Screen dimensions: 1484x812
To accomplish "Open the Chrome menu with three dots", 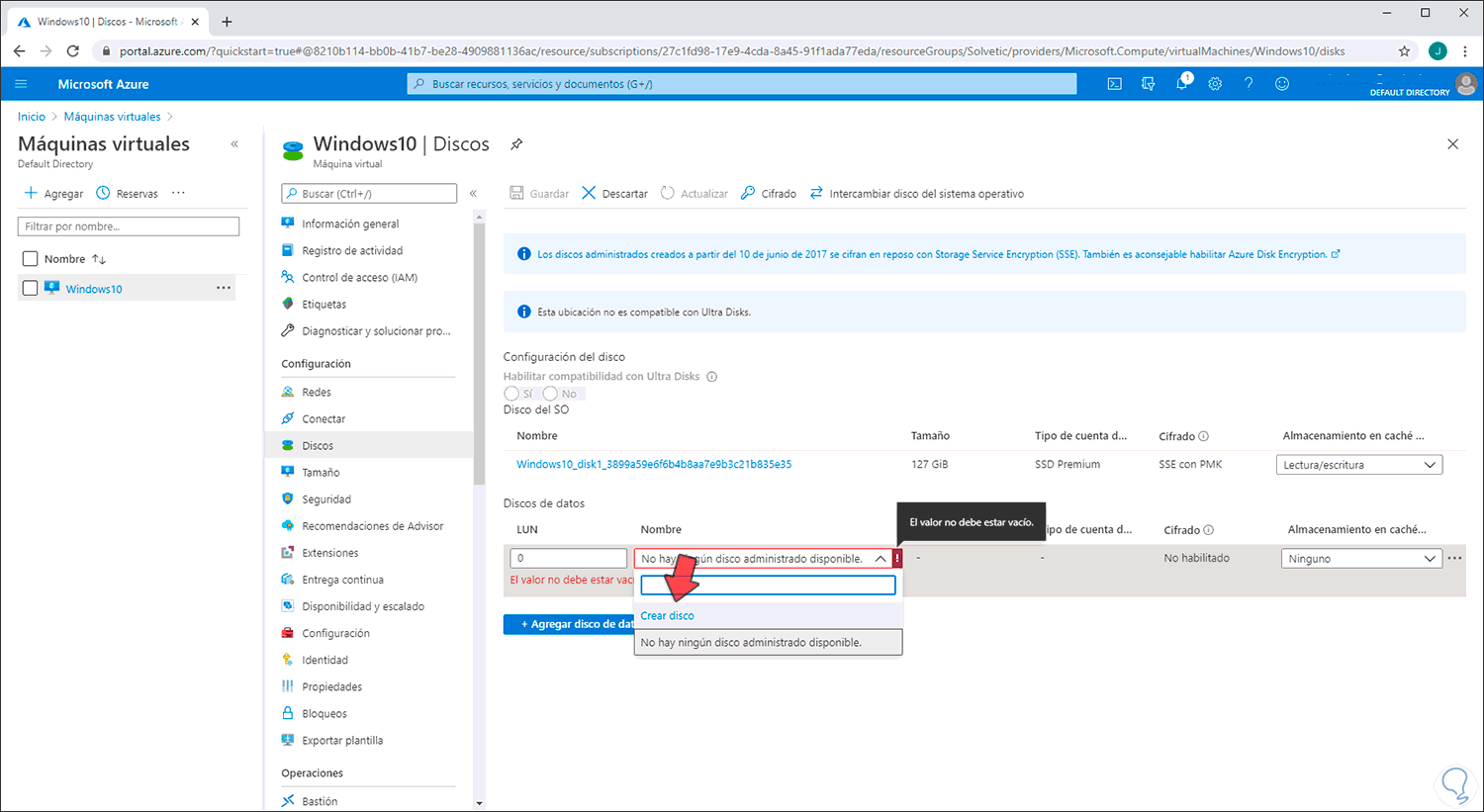I will (1466, 51).
